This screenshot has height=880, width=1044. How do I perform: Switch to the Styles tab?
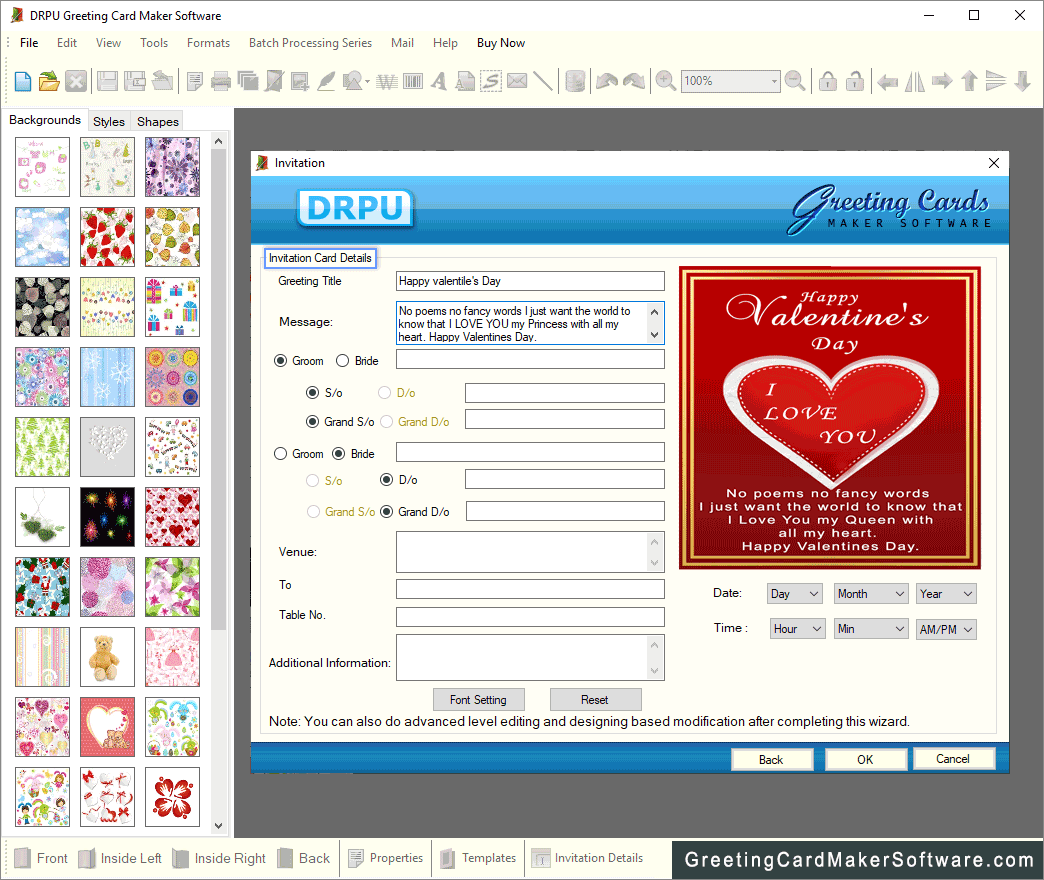pyautogui.click(x=109, y=122)
